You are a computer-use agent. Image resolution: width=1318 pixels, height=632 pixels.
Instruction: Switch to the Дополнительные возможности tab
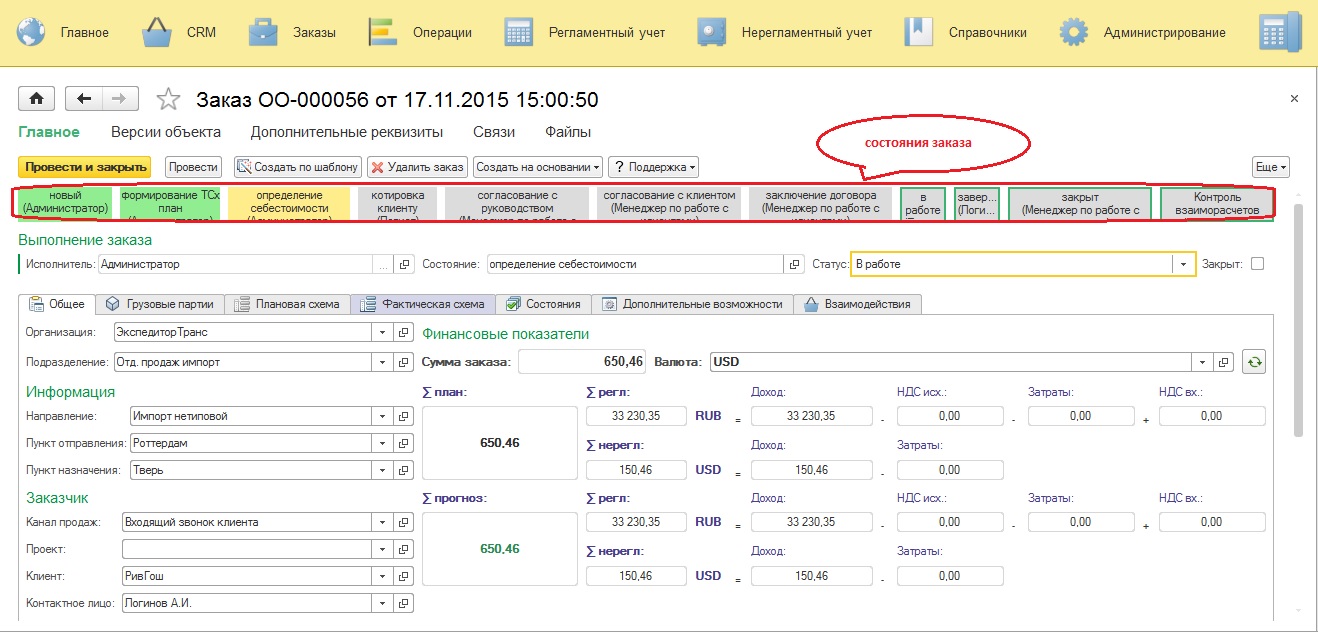(693, 304)
